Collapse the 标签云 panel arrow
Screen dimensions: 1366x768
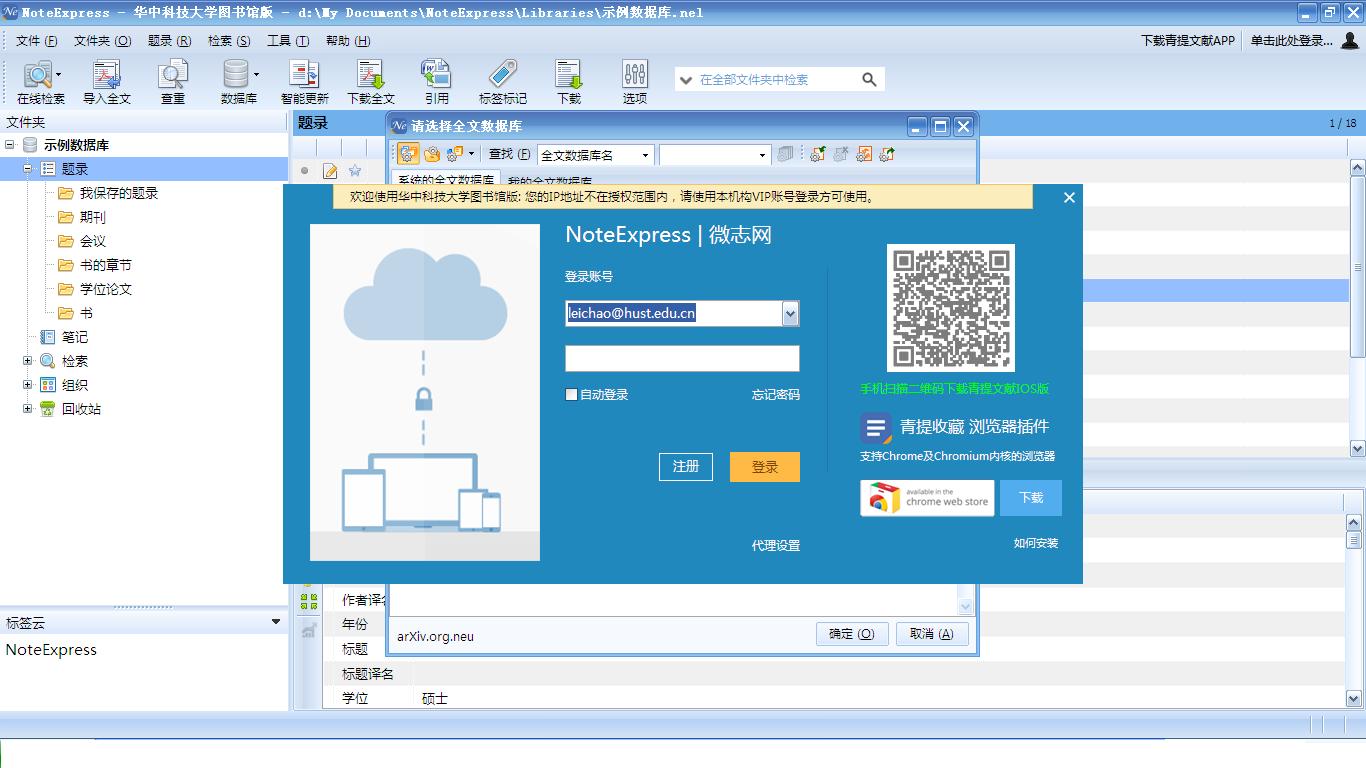click(x=277, y=622)
